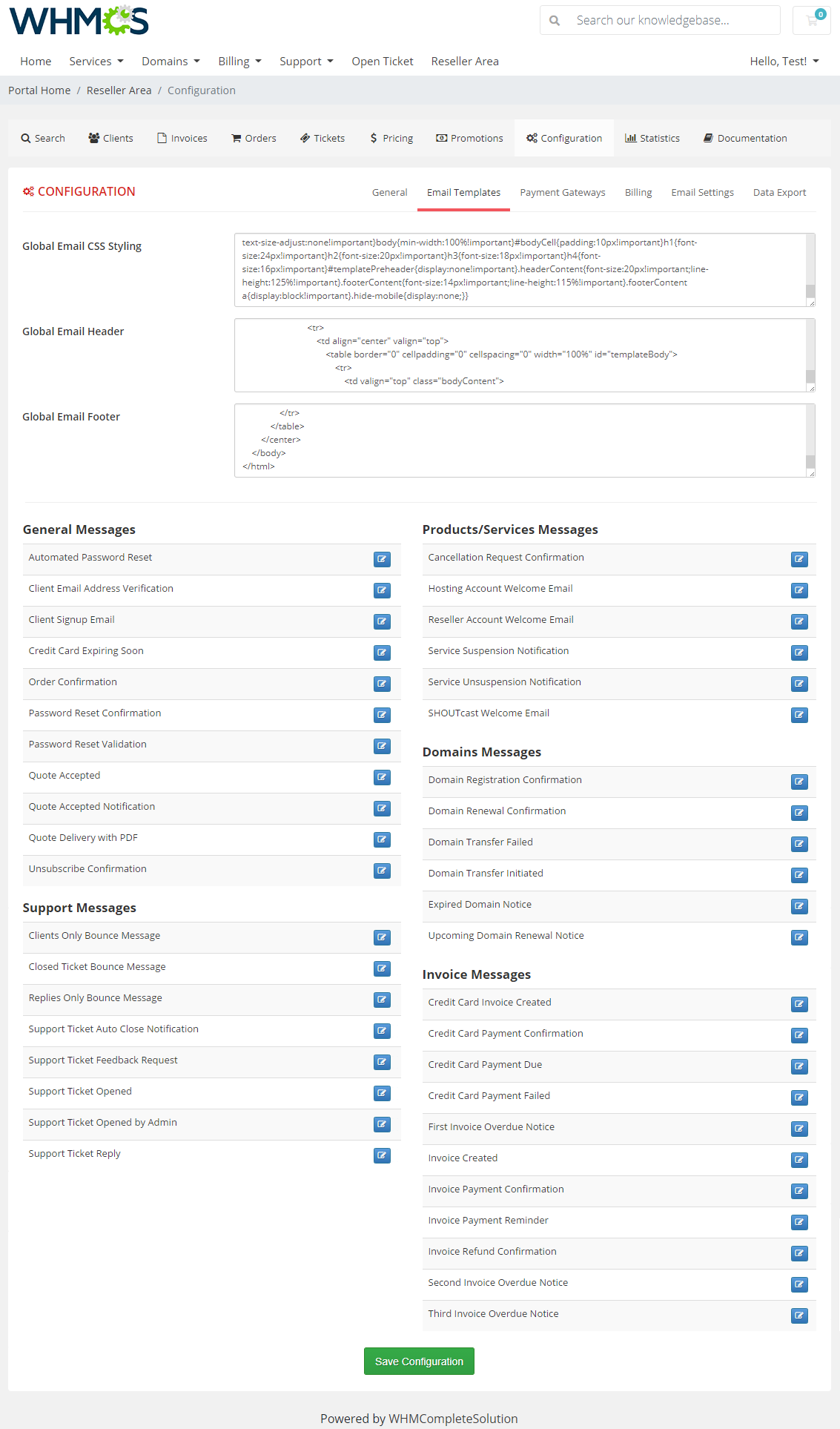Open the Hello, Test! account dropdown
Screen dimensions: 840x1429
pyautogui.click(x=784, y=62)
